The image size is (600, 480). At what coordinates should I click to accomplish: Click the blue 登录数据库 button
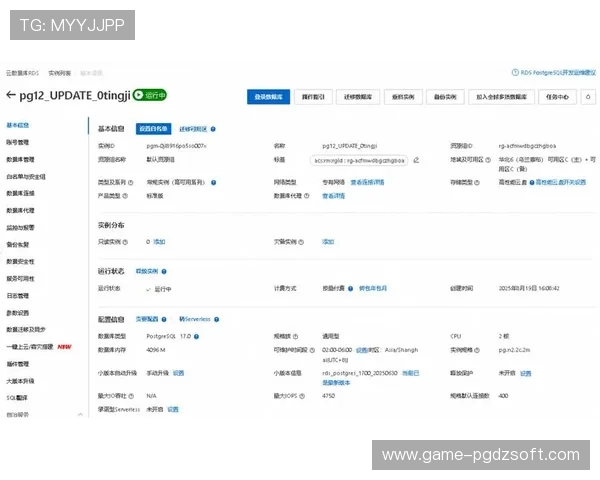[269, 97]
